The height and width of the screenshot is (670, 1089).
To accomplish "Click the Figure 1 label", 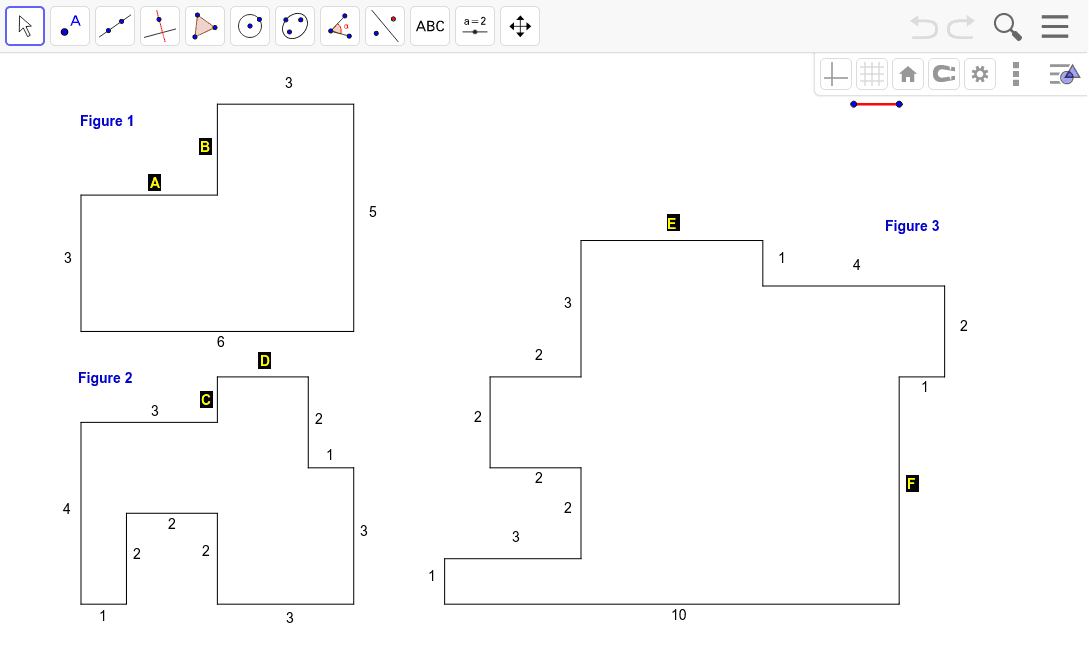I will pos(107,121).
